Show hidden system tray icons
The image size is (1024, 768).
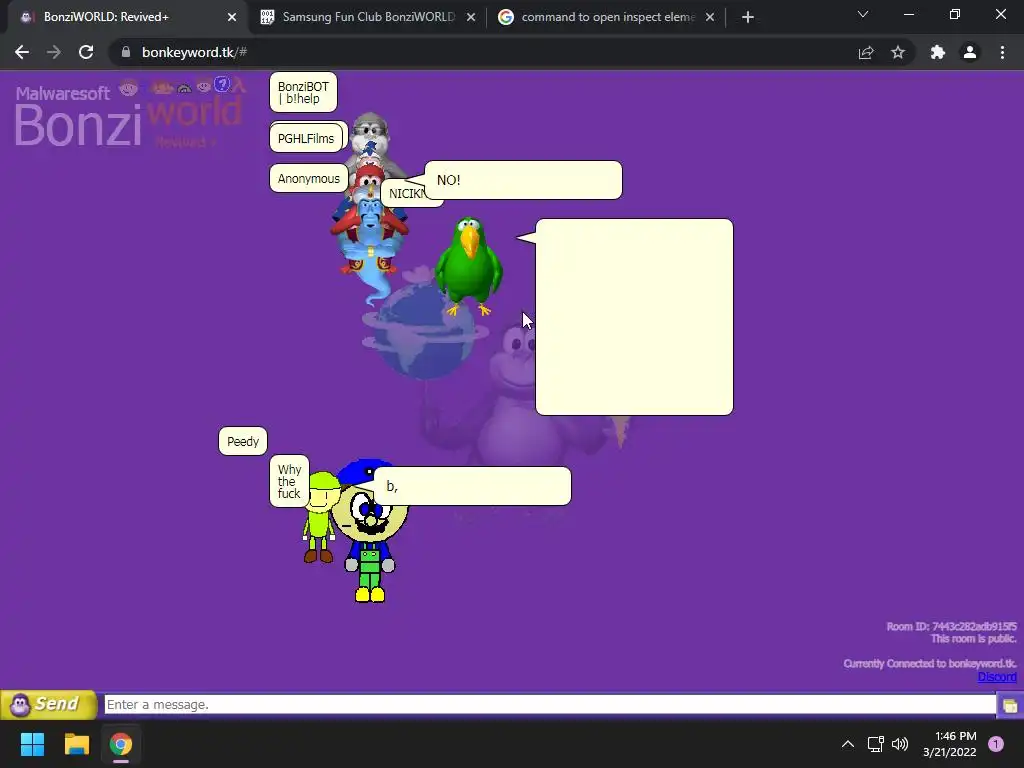[x=848, y=744]
